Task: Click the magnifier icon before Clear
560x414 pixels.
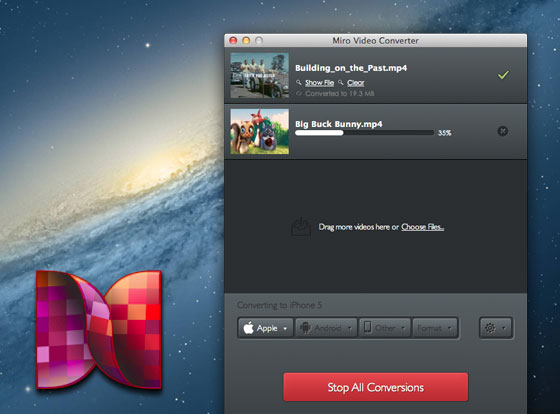Action: pyautogui.click(x=341, y=83)
